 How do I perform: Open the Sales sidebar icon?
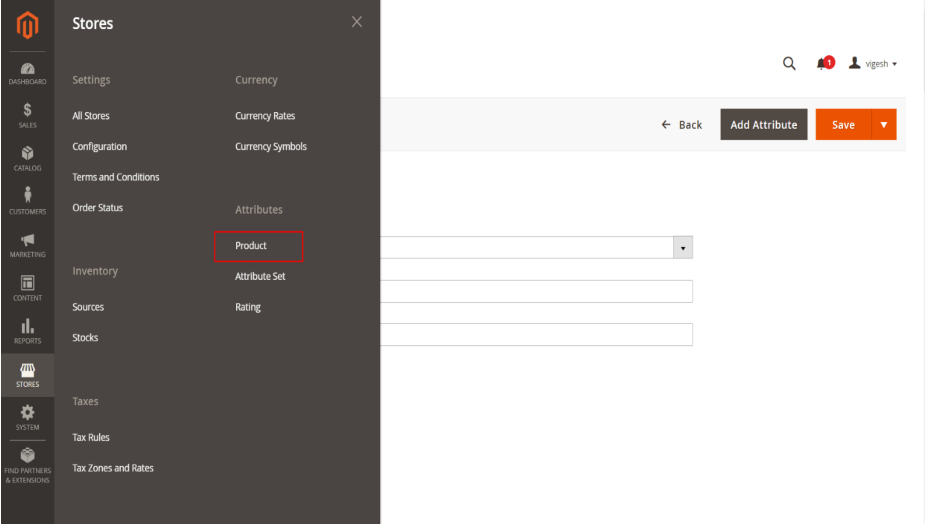pyautogui.click(x=27, y=115)
